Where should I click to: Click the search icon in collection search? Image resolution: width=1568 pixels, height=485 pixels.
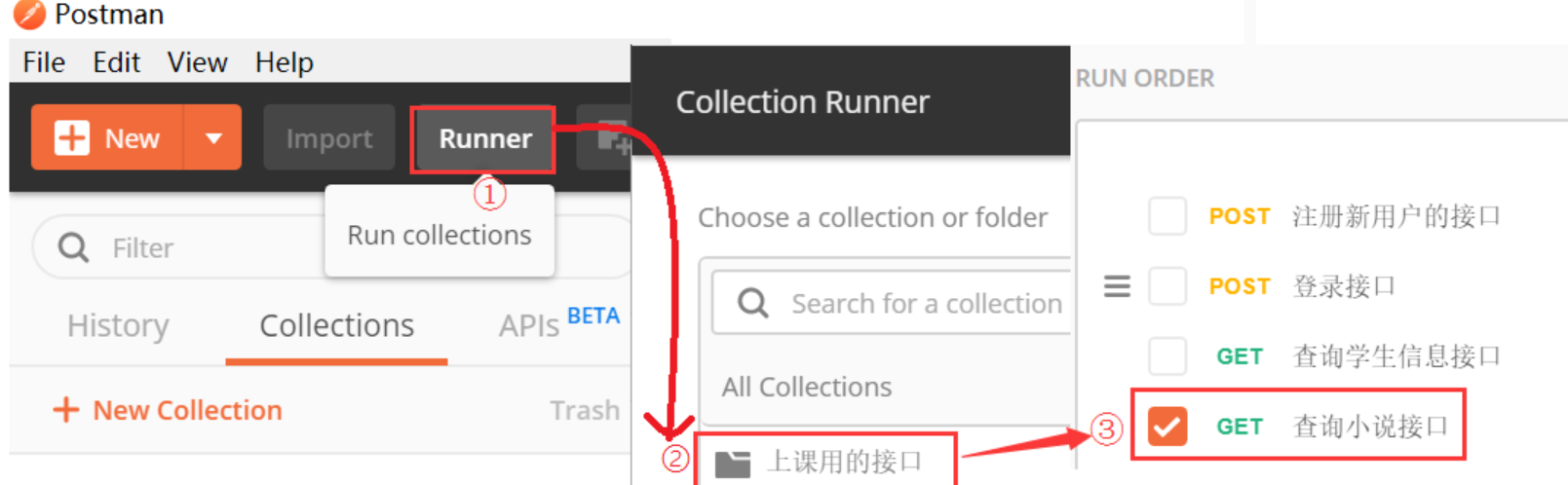752,303
